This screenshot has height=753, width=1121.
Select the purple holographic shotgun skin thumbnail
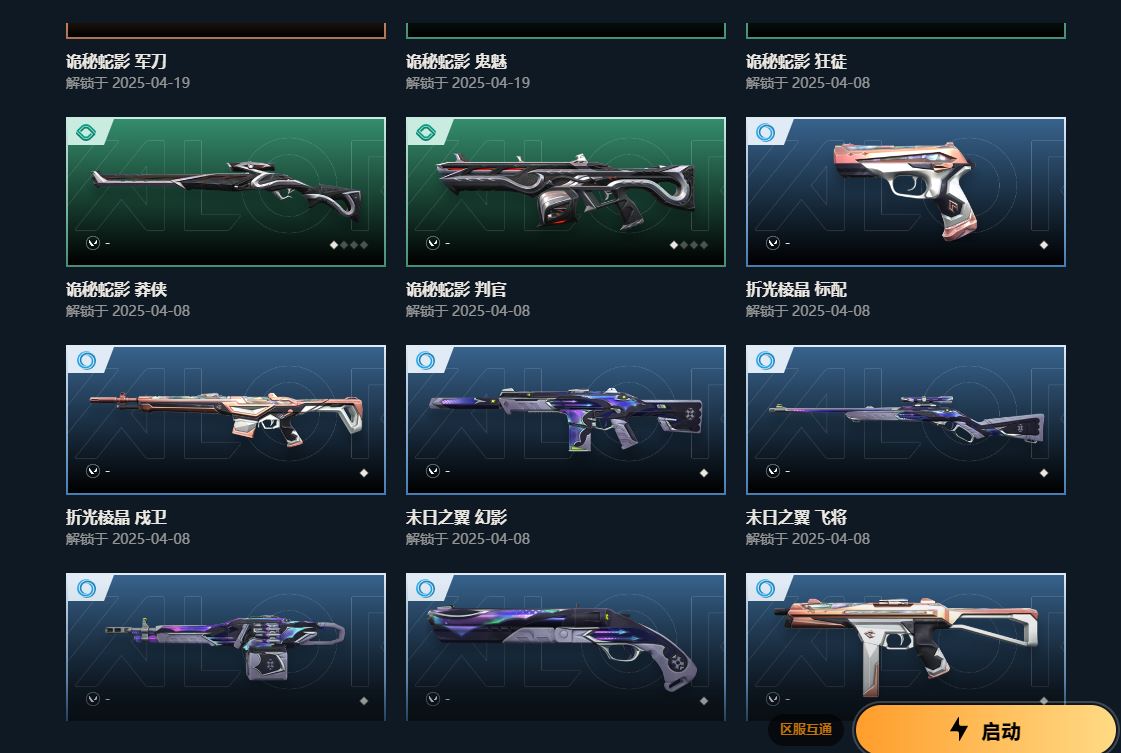pos(566,646)
